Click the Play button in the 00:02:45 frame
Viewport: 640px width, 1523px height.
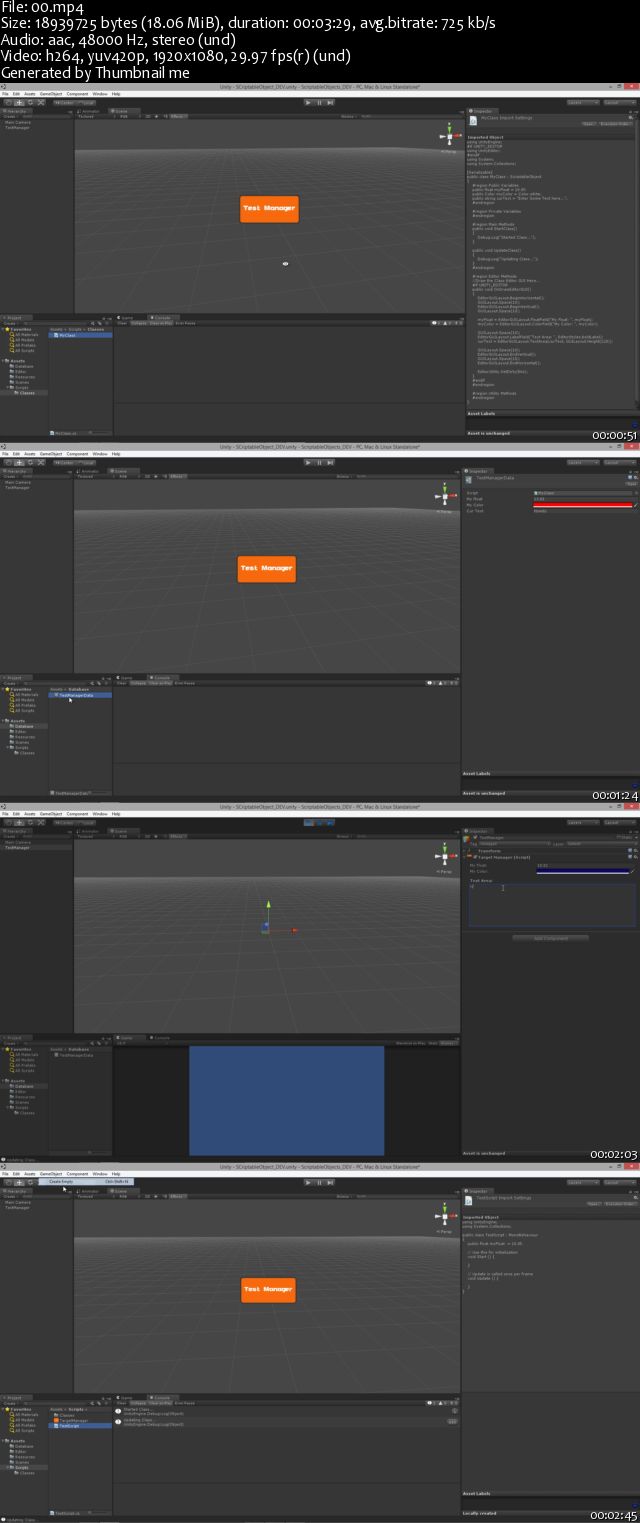pyautogui.click(x=308, y=1182)
